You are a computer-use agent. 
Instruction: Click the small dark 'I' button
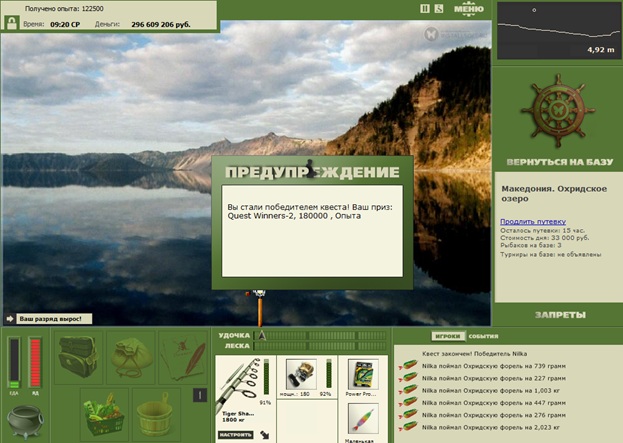pos(200,395)
